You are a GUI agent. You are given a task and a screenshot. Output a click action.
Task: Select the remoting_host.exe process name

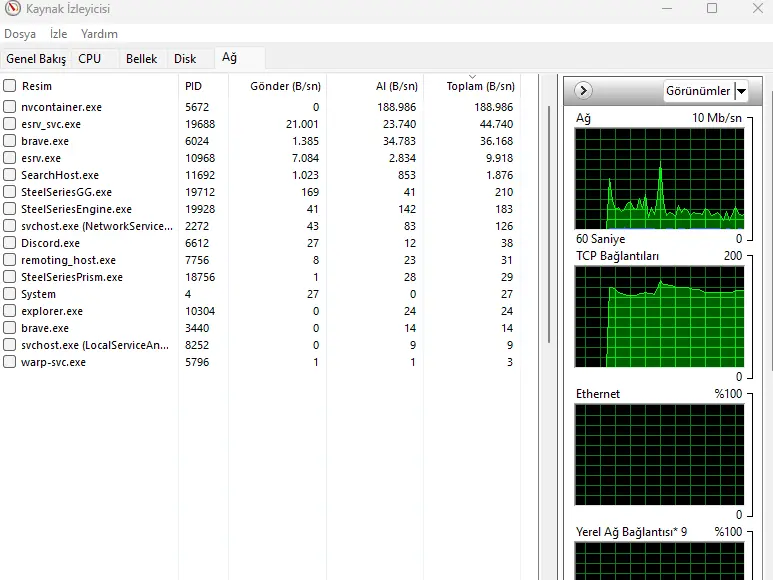[68, 260]
